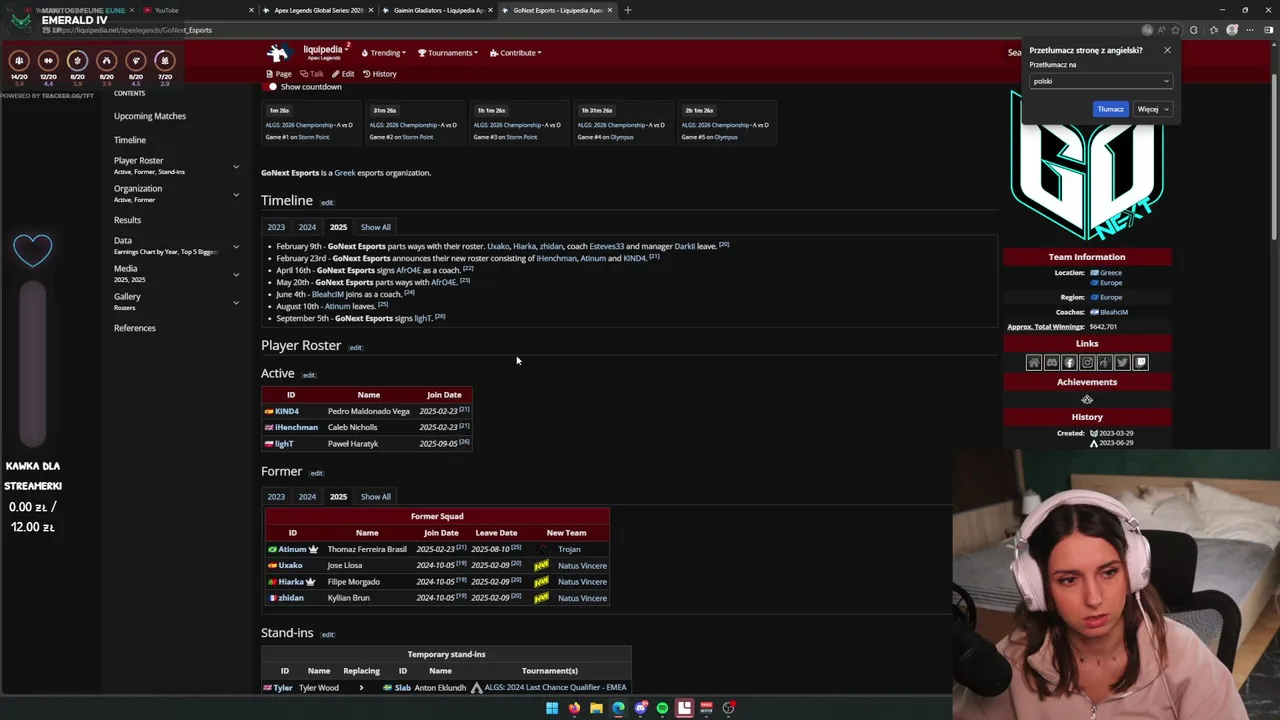Open File Explorer from the taskbar
Image resolution: width=1280 pixels, height=720 pixels.
tap(596, 708)
